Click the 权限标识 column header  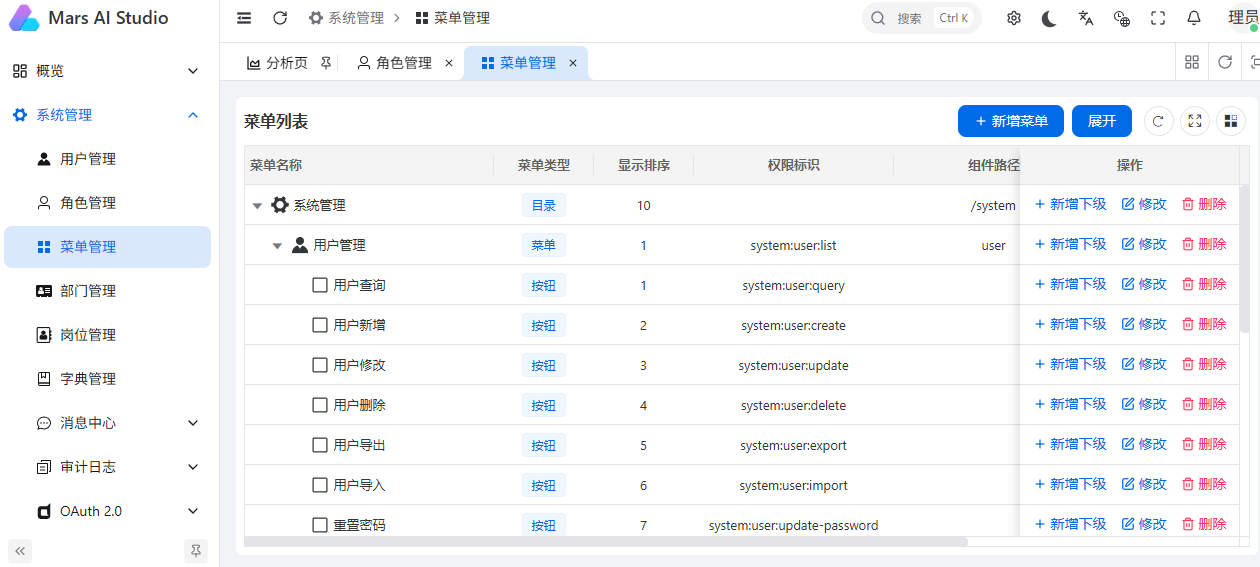tap(793, 165)
